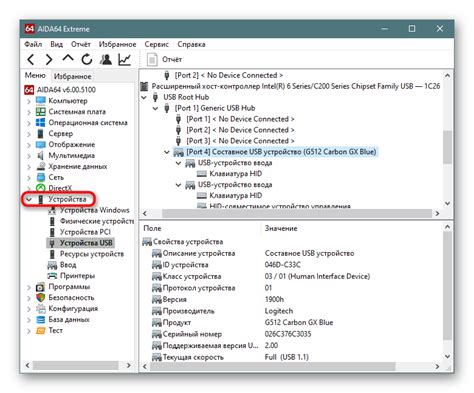Select Ресурсы устройств tree item
This screenshot has width=474, height=393.
[92, 254]
